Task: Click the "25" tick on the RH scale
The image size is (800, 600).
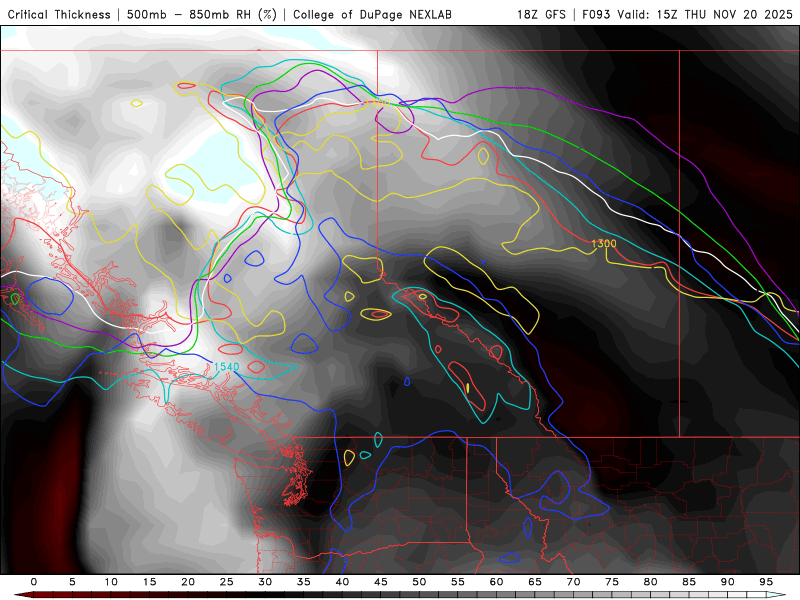Action: [227, 582]
